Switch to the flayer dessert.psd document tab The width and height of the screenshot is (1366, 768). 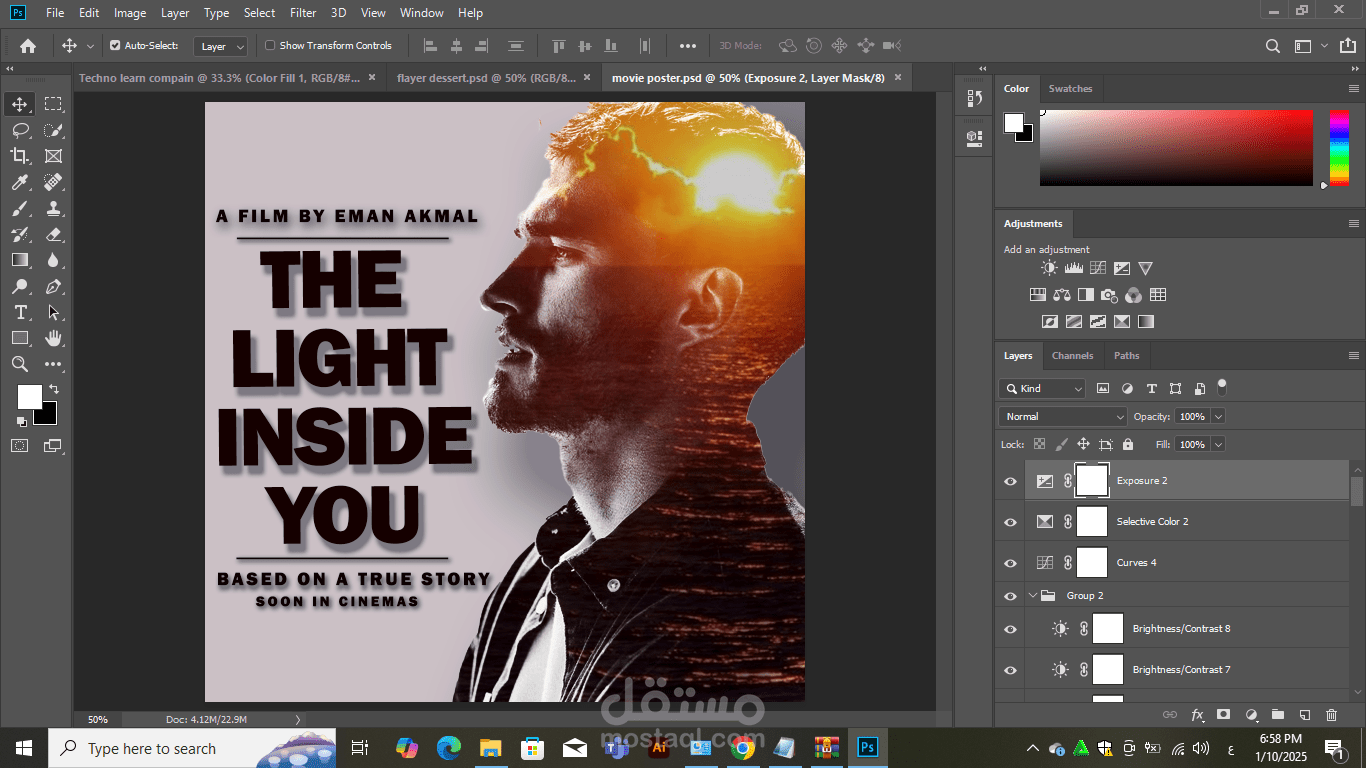click(486, 78)
